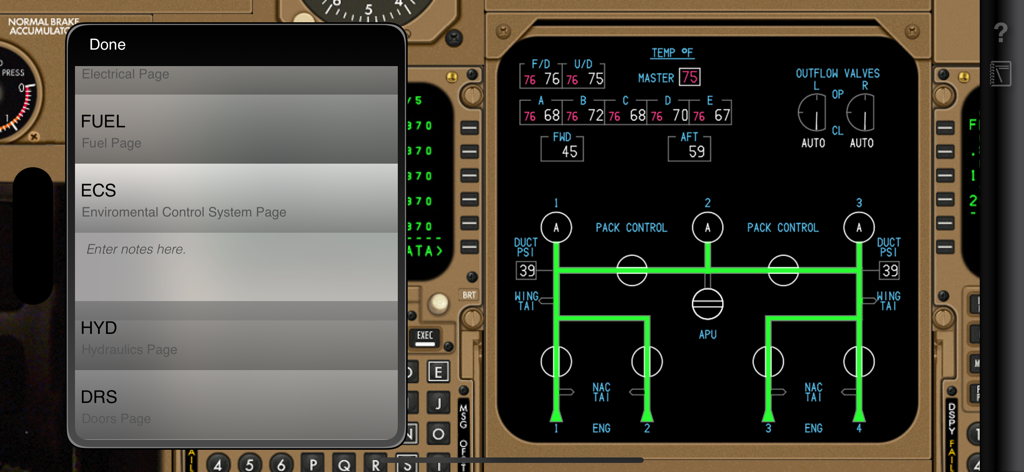Click the left outflow valve L gauge
This screenshot has width=1024, height=472.
[812, 112]
